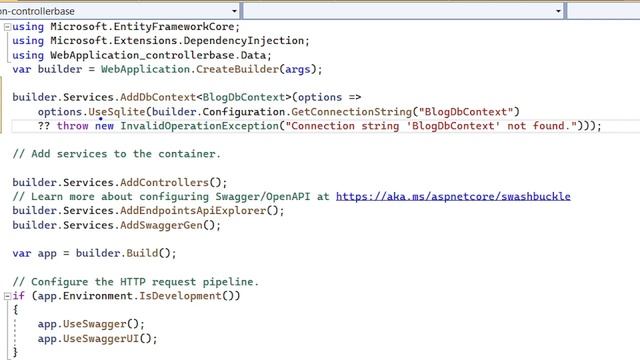Click '// Add services to the container.' comment
The image size is (640, 360).
click(x=116, y=154)
